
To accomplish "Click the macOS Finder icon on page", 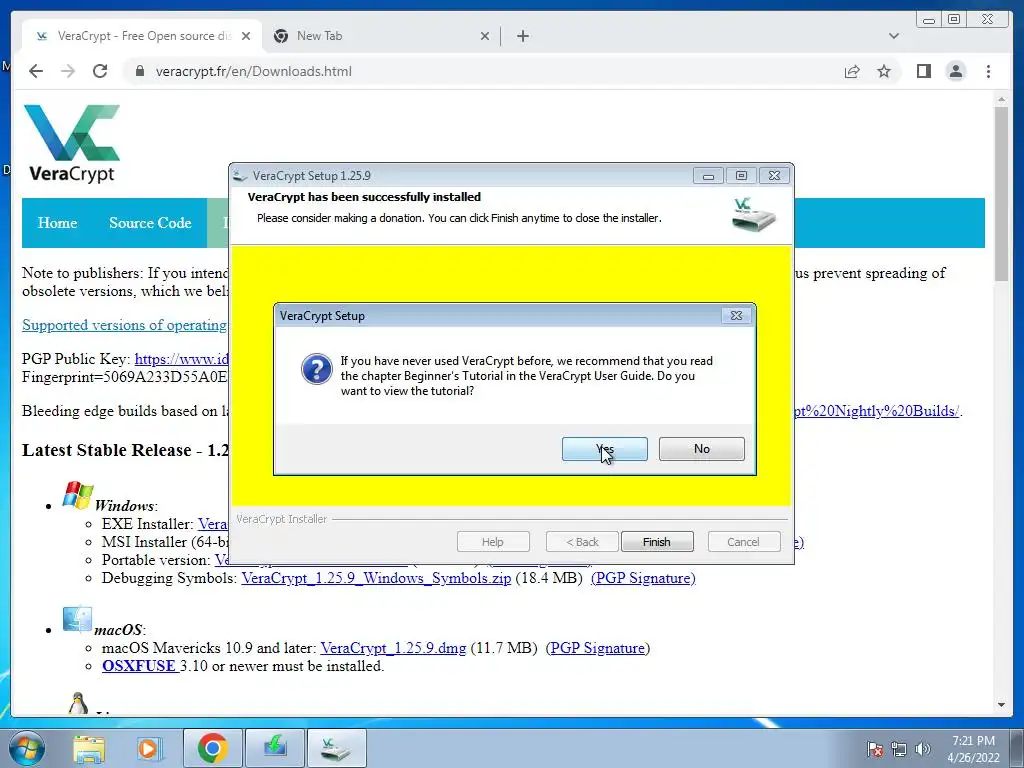I will coord(77,619).
